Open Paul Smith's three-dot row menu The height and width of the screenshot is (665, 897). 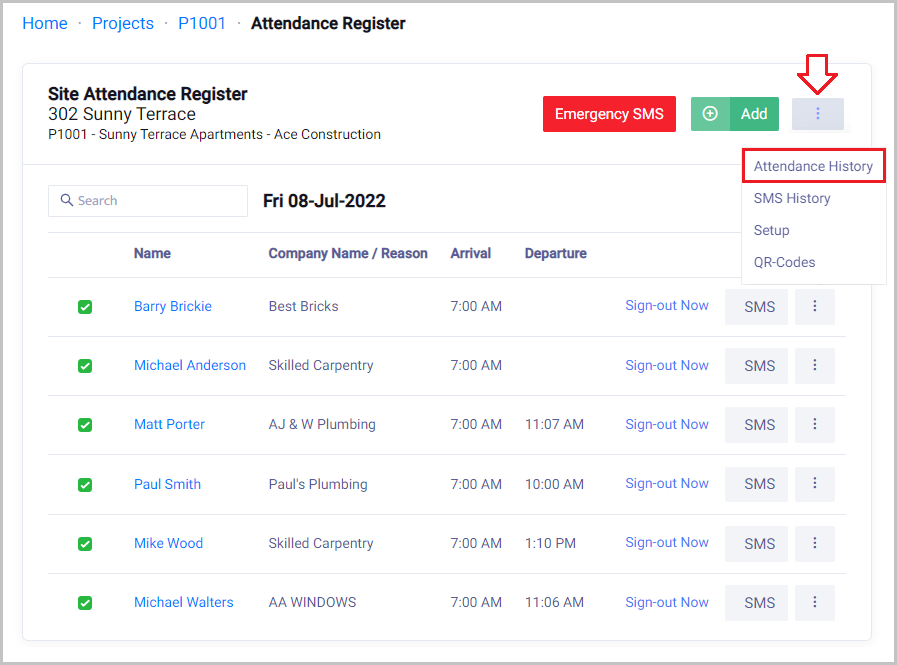(814, 484)
